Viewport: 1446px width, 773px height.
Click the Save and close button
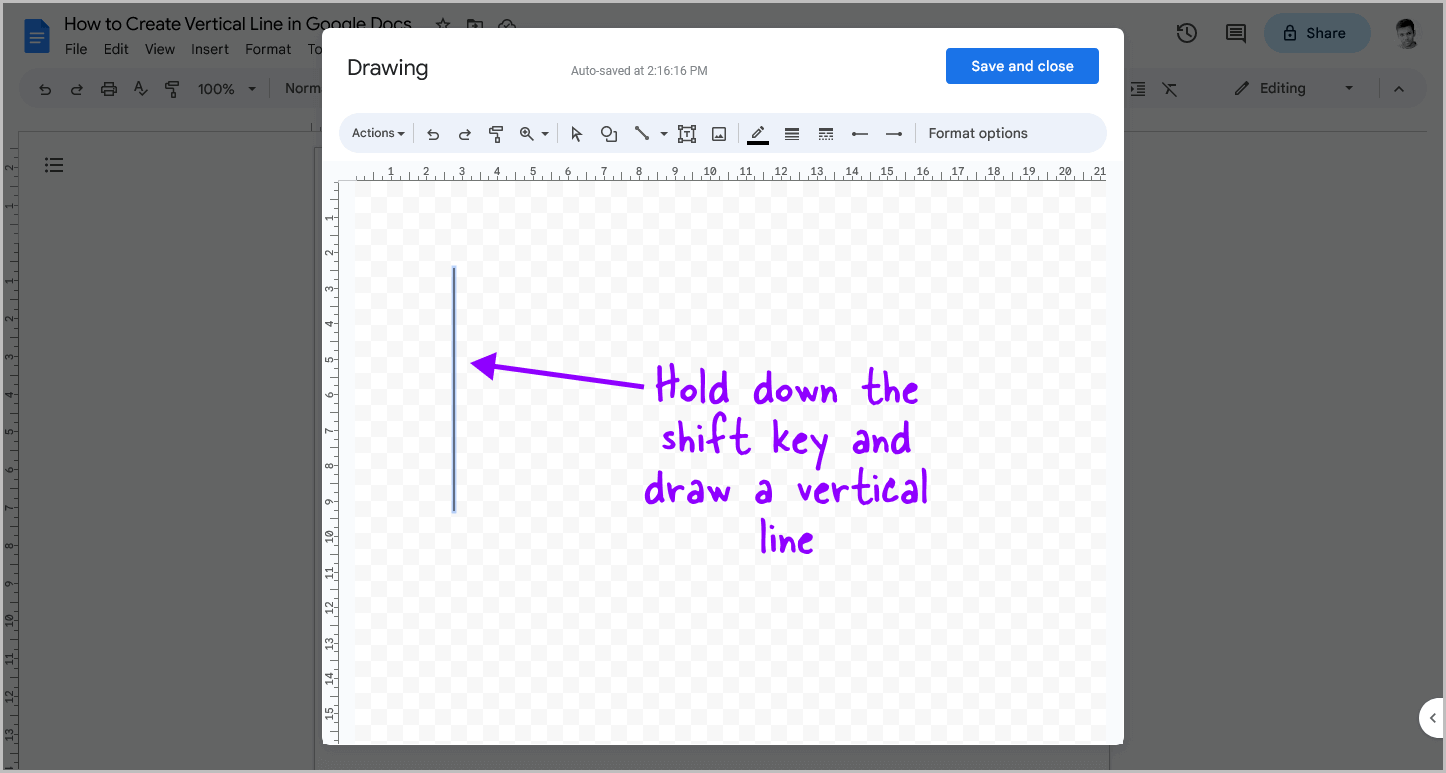point(1022,65)
